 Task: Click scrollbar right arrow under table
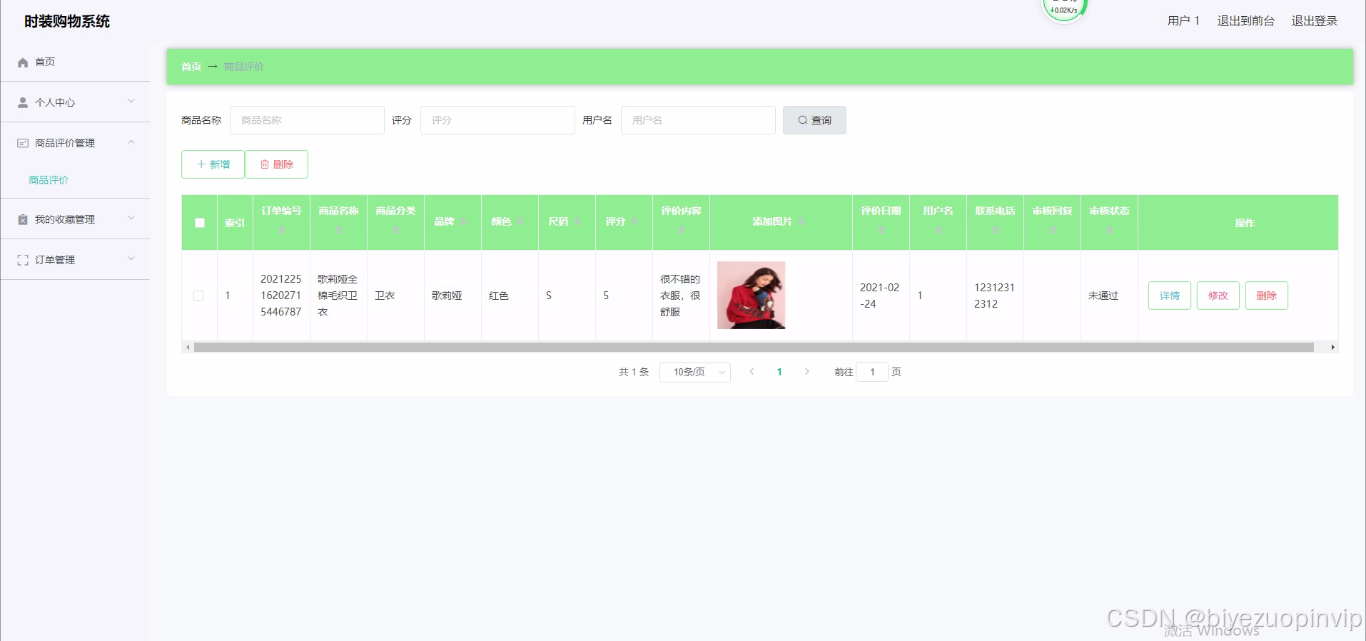coord(1332,347)
